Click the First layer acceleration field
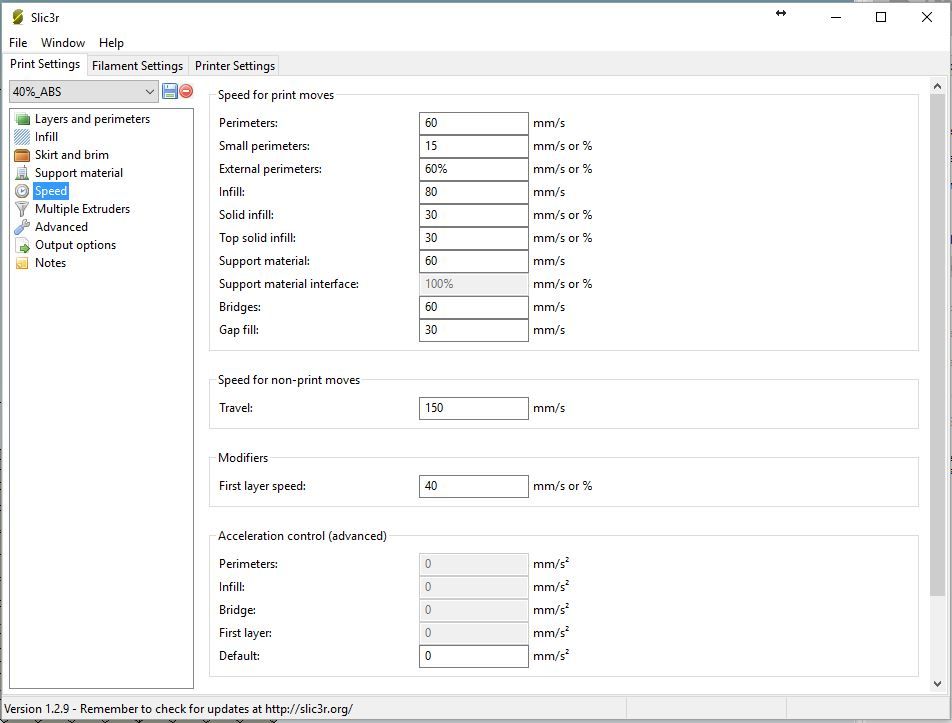 click(474, 633)
